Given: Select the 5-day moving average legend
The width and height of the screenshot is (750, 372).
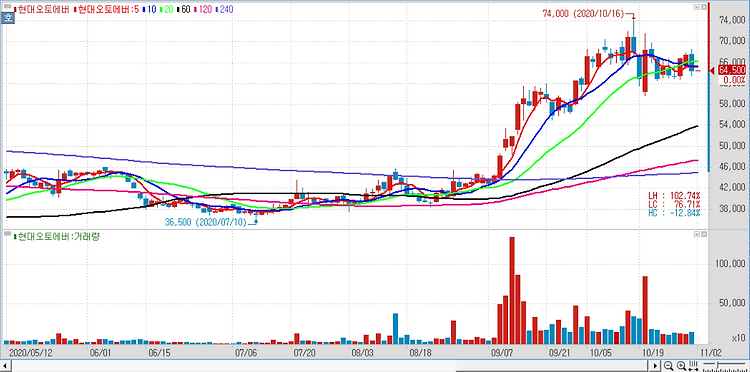Looking at the screenshot, I should pos(108,9).
